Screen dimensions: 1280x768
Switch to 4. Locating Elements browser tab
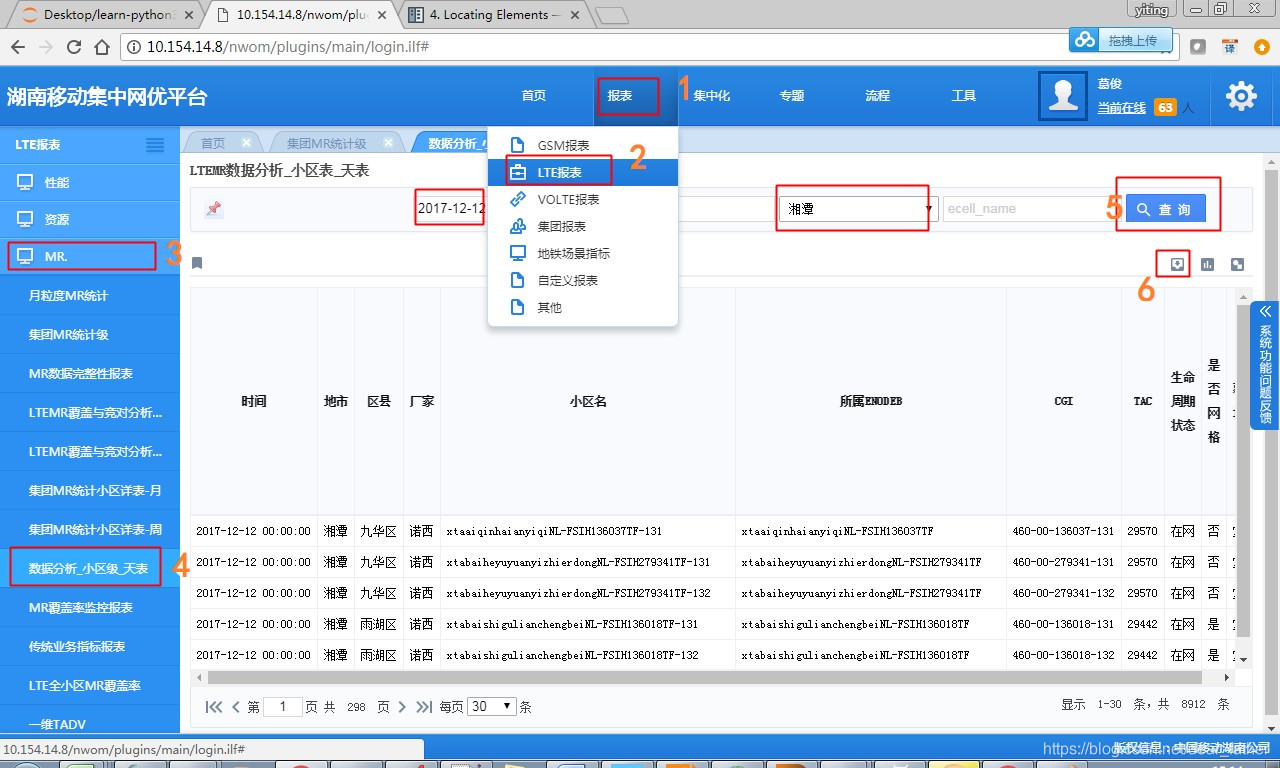pyautogui.click(x=495, y=15)
